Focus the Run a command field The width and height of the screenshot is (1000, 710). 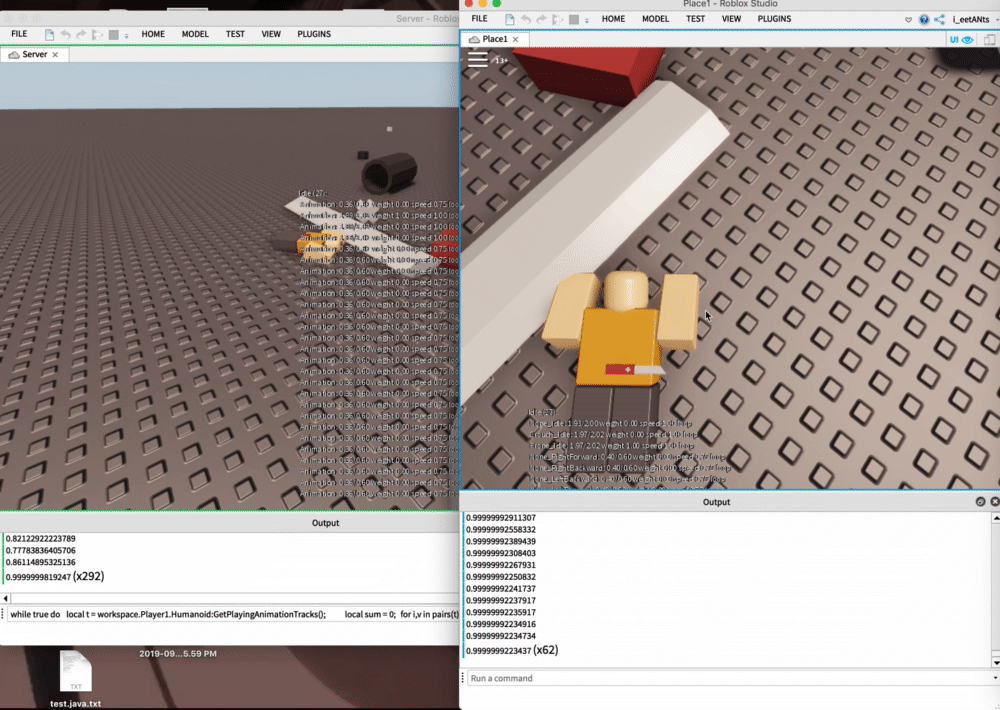point(729,678)
